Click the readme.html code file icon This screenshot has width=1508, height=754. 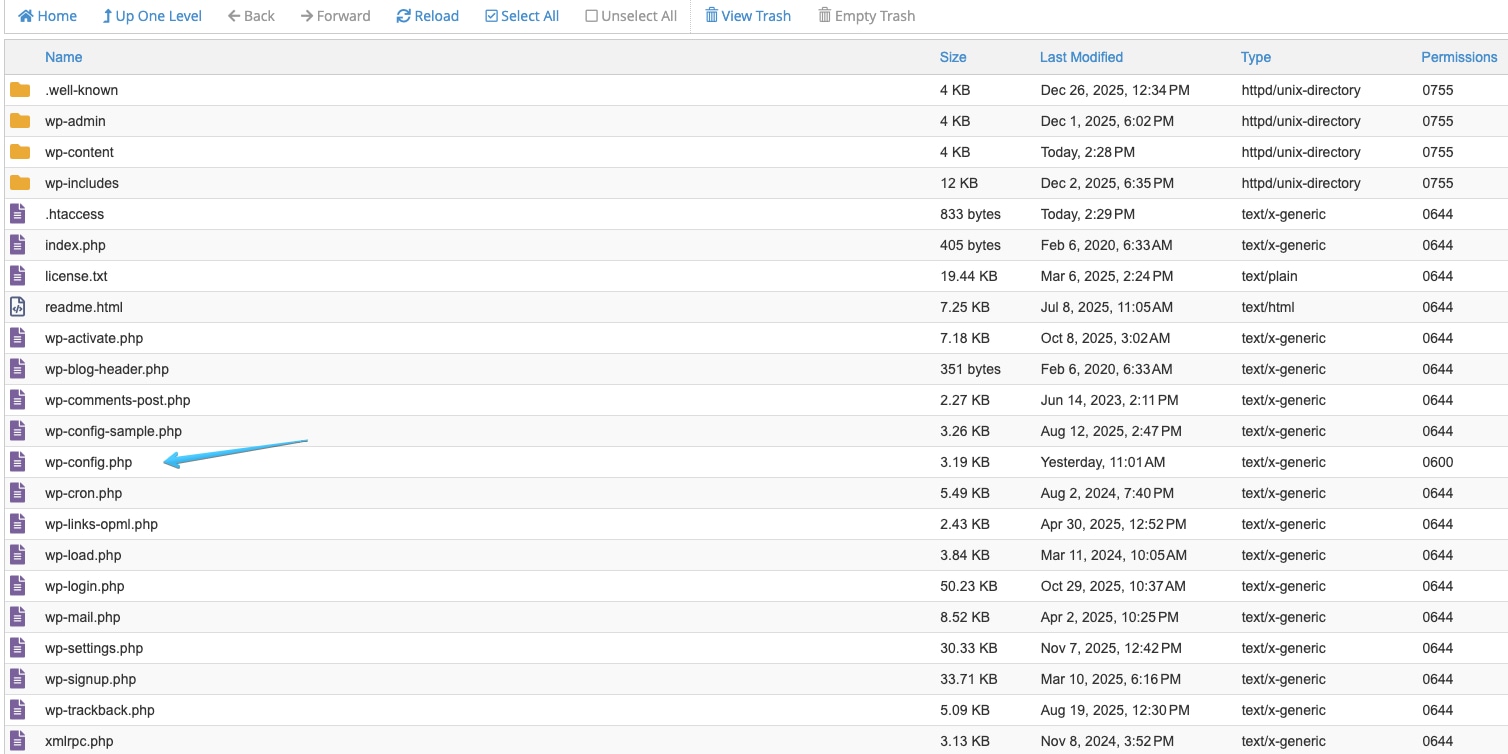click(17, 307)
